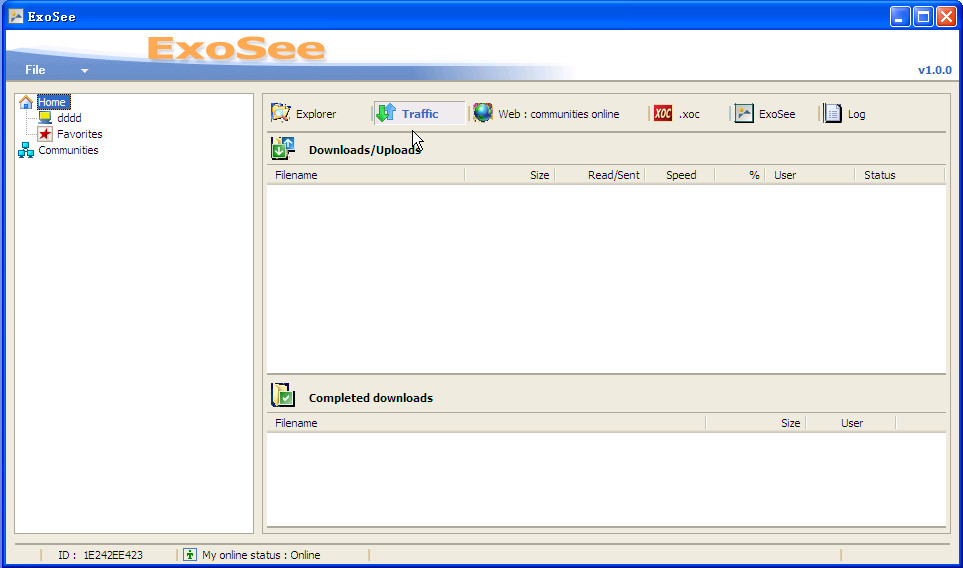Select Communities in the tree

click(x=68, y=150)
